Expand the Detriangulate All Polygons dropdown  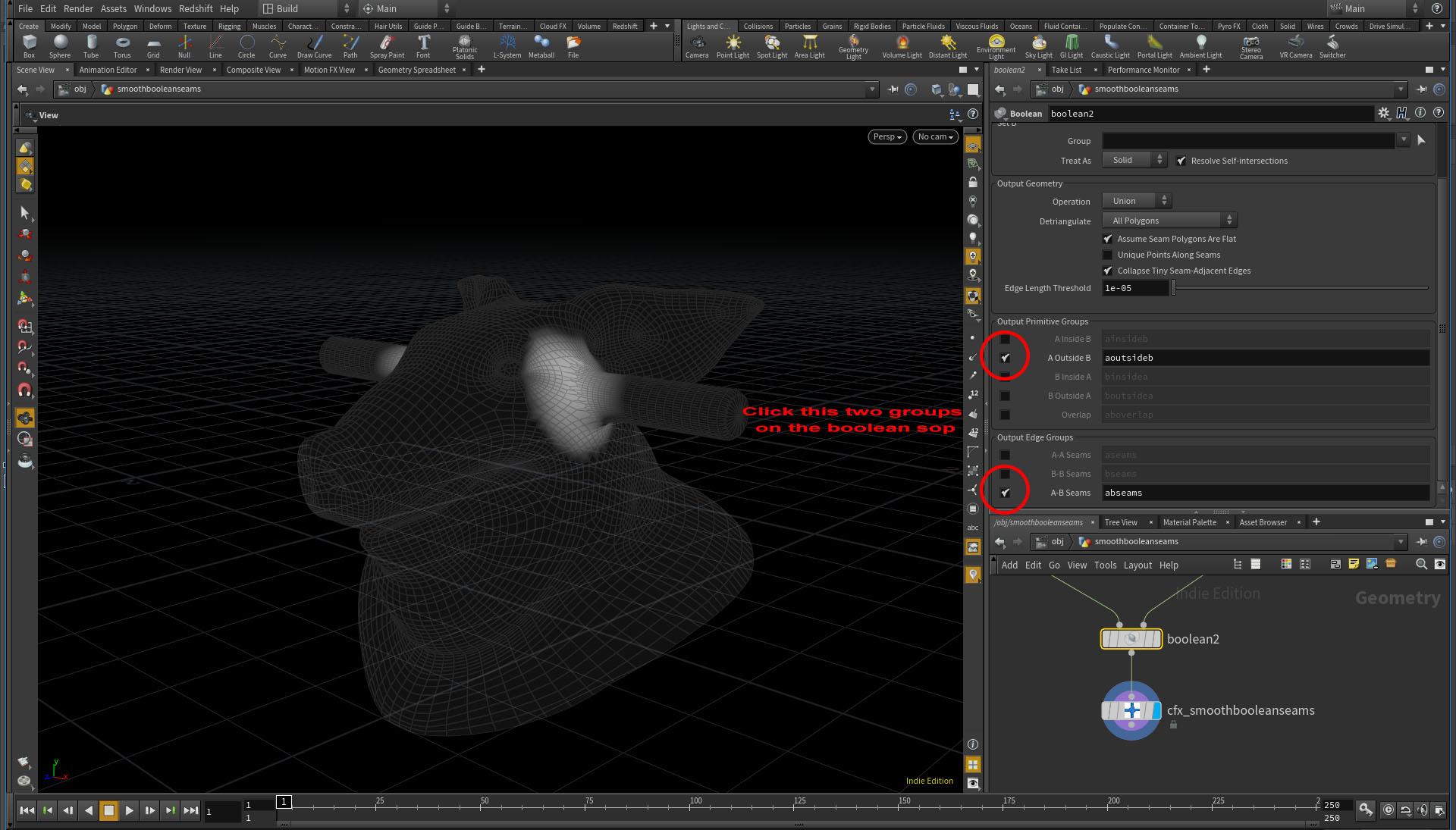point(1169,221)
